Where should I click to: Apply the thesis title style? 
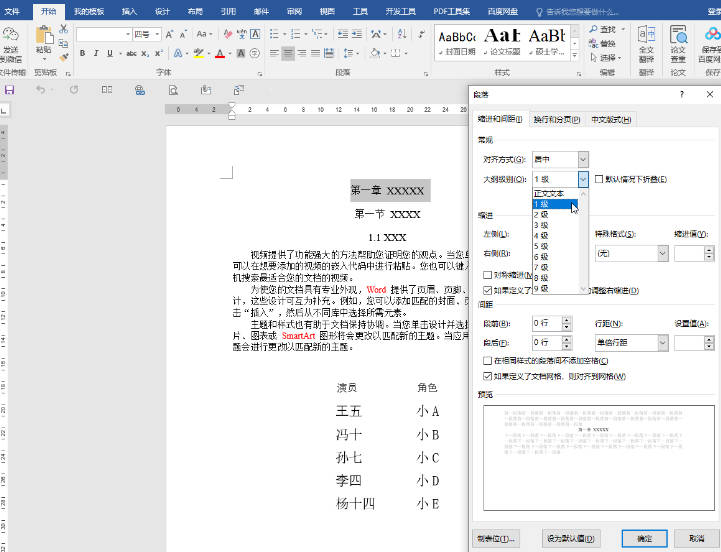(502, 41)
